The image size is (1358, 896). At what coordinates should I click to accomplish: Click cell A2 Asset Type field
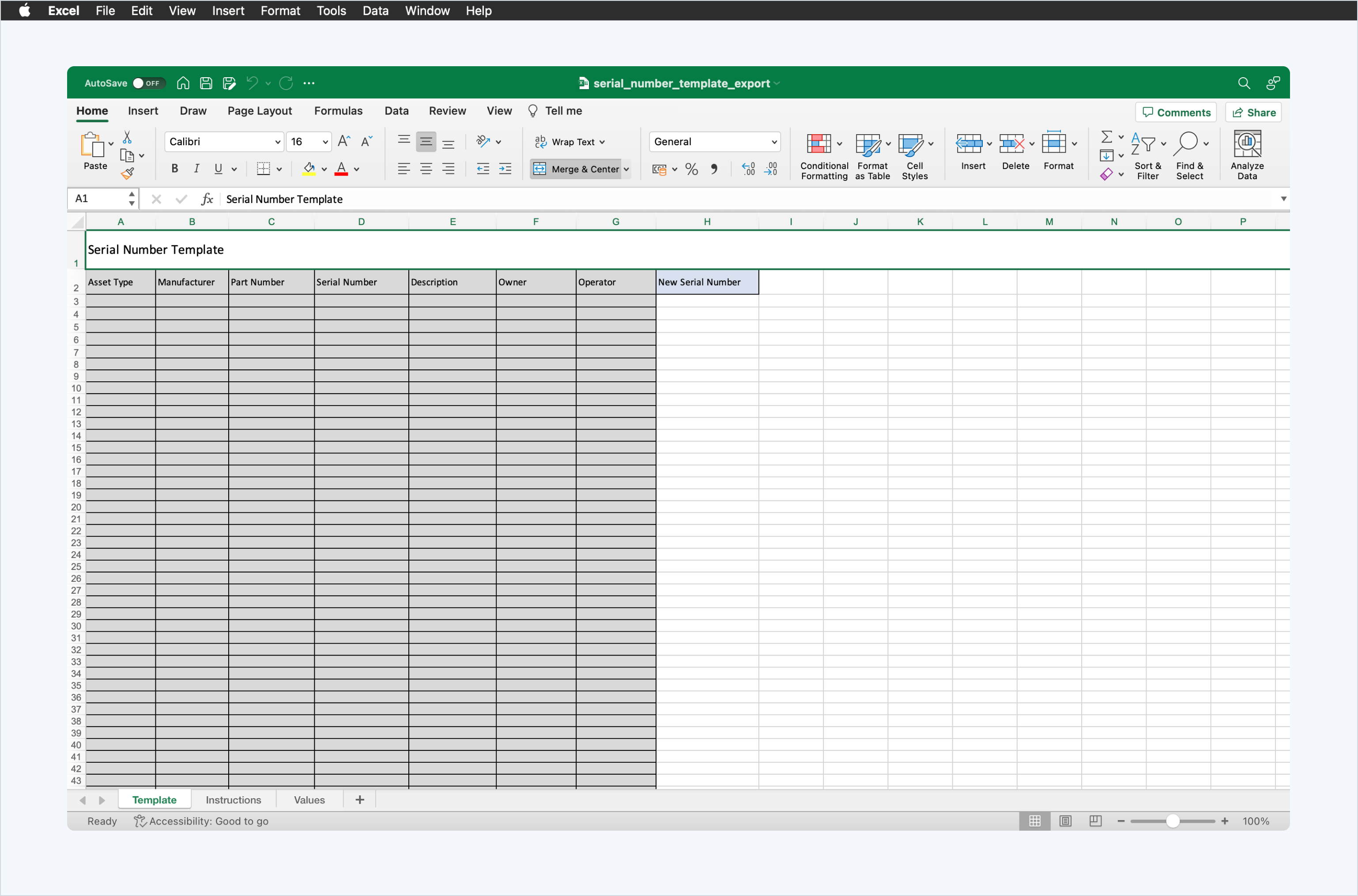point(119,282)
